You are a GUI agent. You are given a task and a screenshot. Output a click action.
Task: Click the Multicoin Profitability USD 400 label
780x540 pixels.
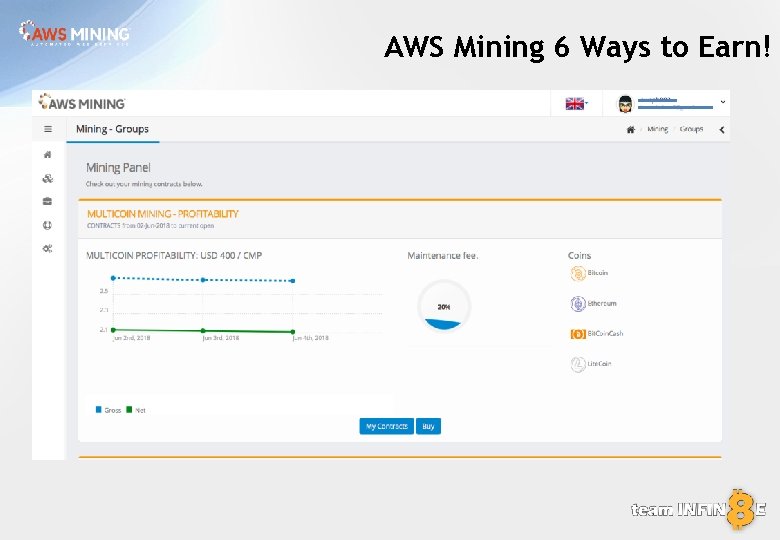[174, 256]
